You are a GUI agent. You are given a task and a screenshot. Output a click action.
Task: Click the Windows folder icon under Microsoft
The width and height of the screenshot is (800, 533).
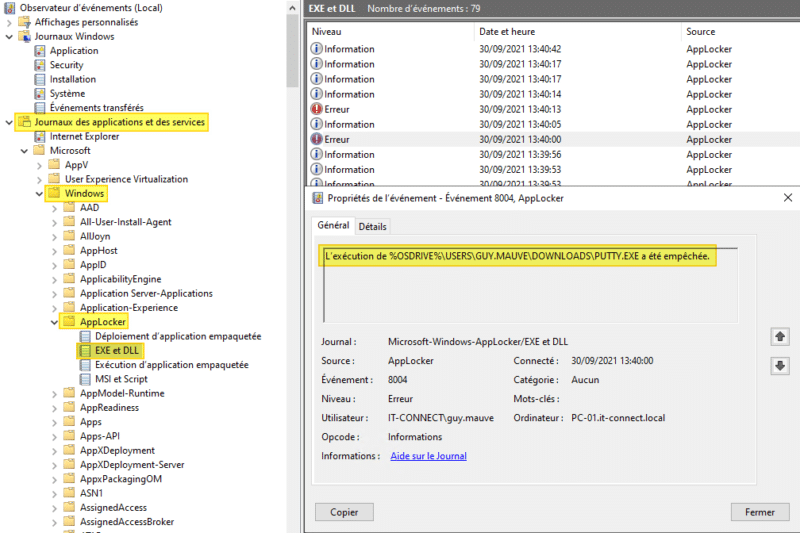(x=54, y=193)
